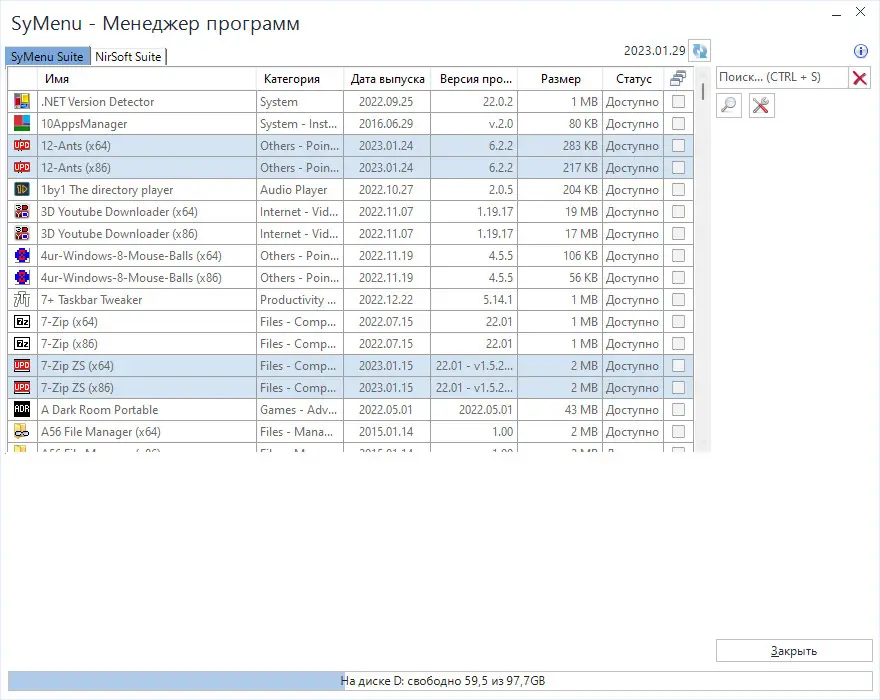Select the 7-Zip ZS (x64) name
The height and width of the screenshot is (700, 880).
coord(77,365)
